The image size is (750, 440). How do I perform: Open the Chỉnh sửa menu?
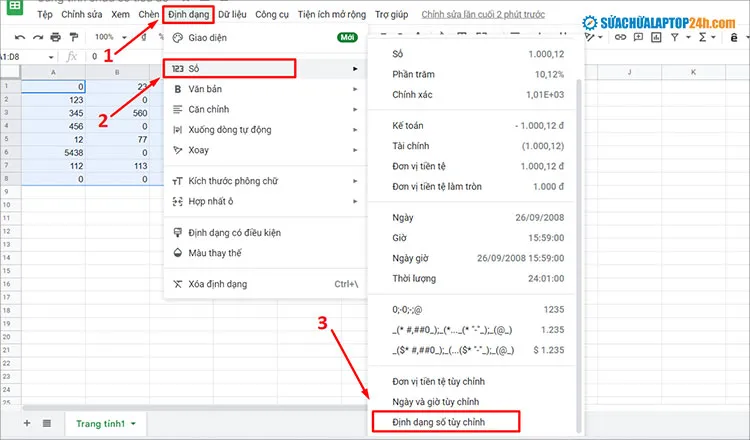pos(82,14)
